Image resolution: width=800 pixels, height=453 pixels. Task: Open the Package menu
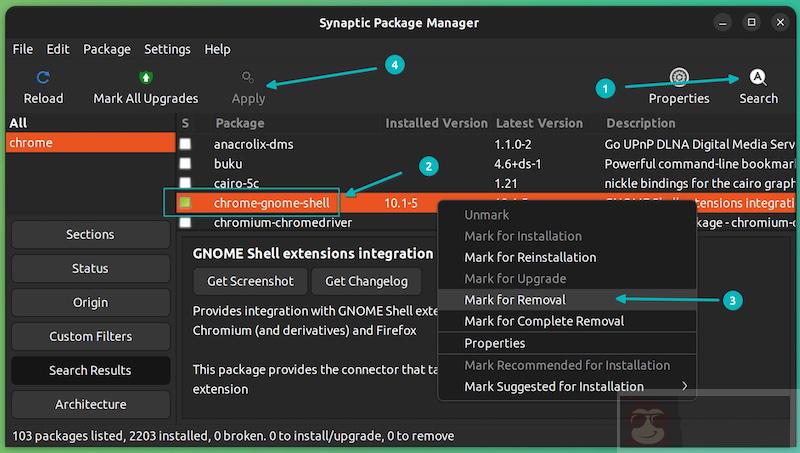pyautogui.click(x=107, y=49)
